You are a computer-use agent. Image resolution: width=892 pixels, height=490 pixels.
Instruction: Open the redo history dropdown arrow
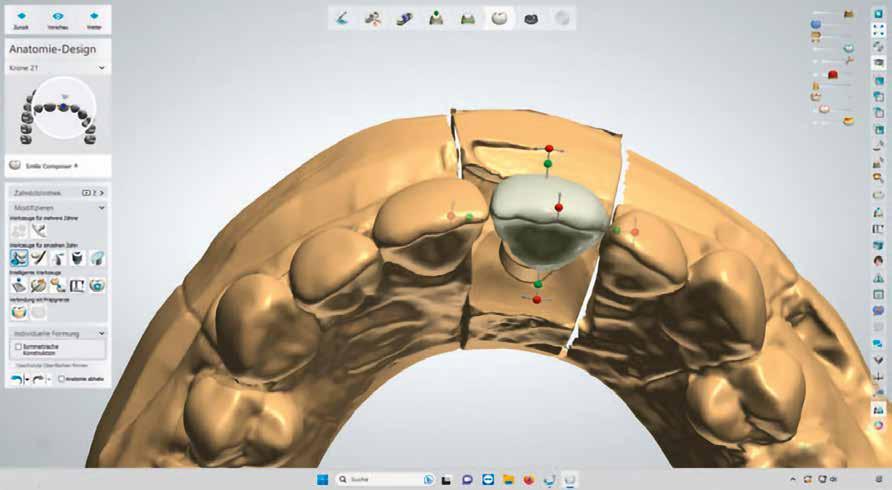[48, 379]
